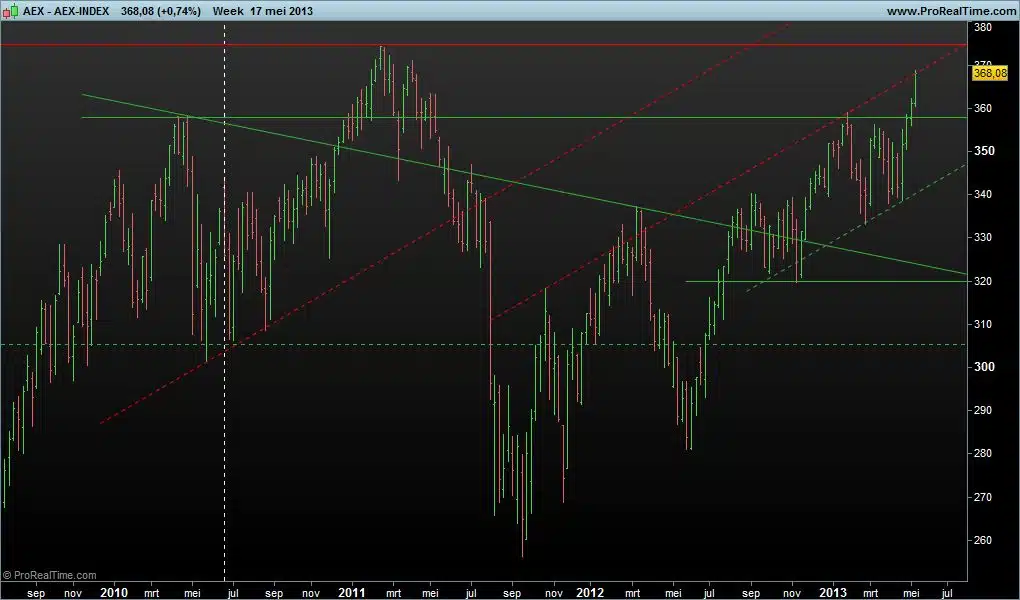Select the yellow 368,08 current price label
Image resolution: width=1020 pixels, height=600 pixels.
point(988,73)
